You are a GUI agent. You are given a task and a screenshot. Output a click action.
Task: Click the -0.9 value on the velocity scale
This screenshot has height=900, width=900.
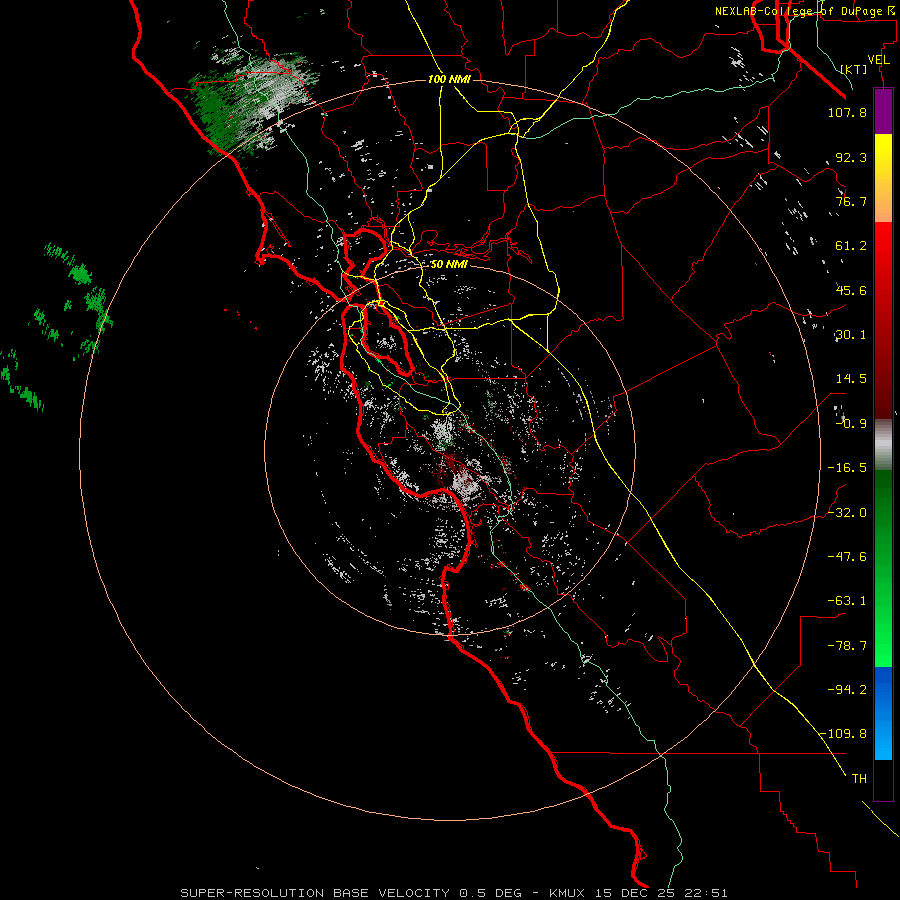point(851,424)
